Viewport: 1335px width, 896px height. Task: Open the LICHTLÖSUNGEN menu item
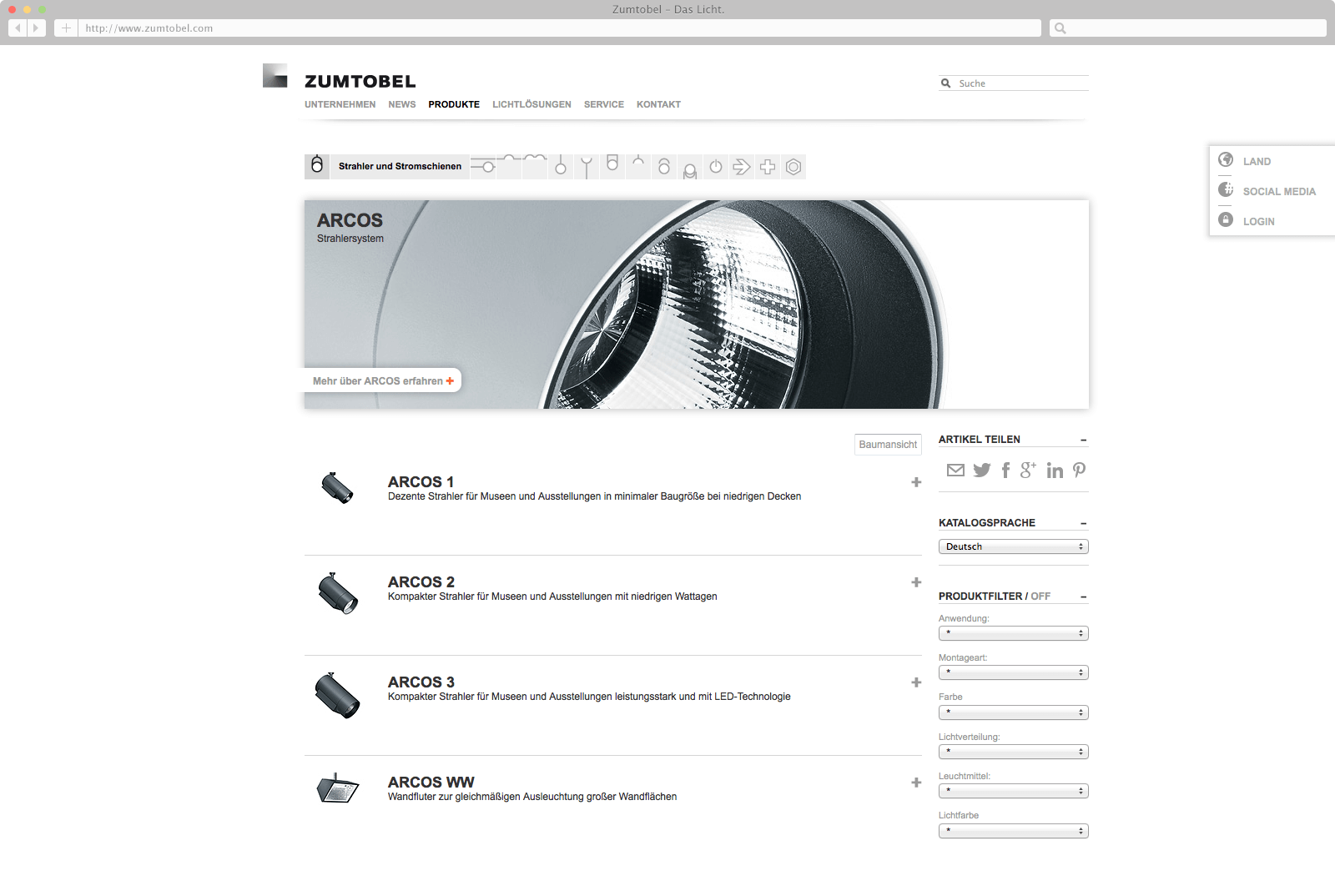(x=531, y=104)
